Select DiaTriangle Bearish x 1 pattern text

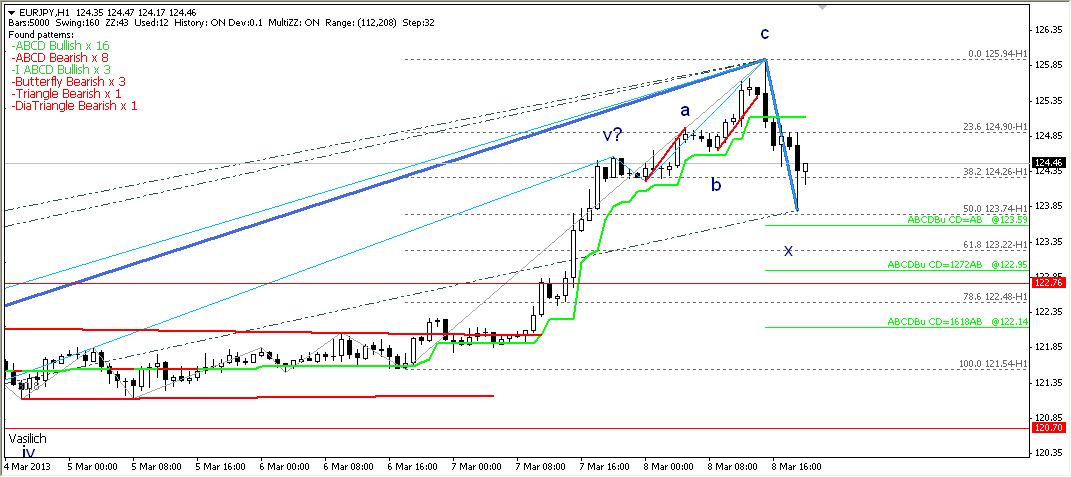[x=74, y=105]
